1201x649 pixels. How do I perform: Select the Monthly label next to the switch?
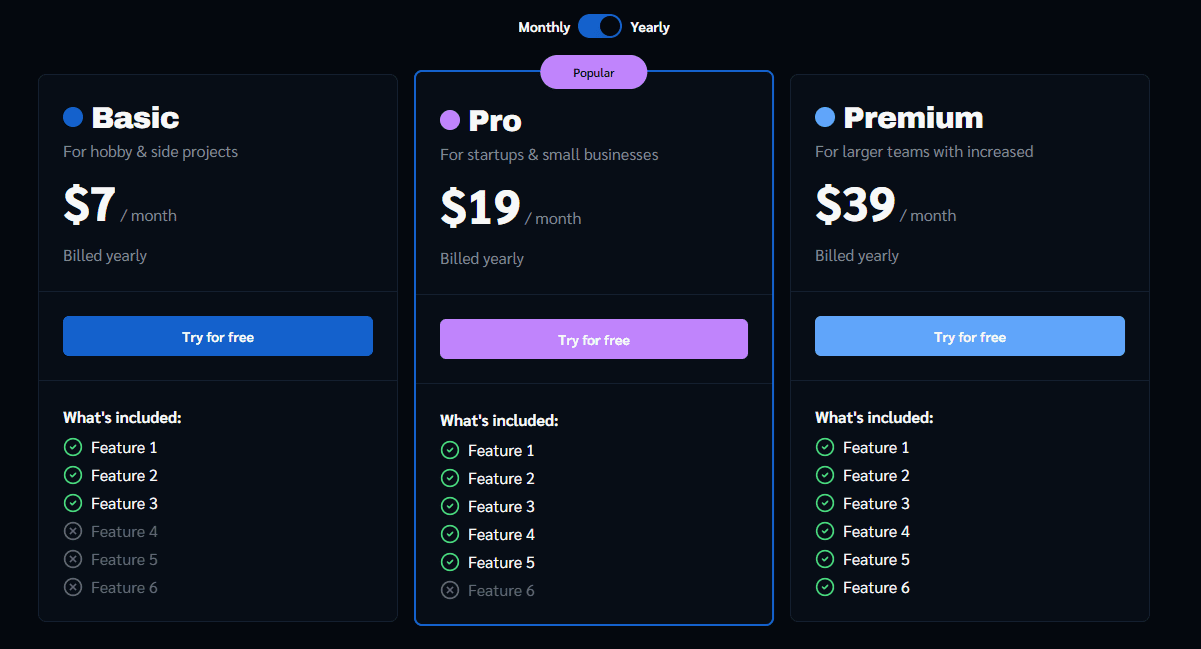click(543, 27)
